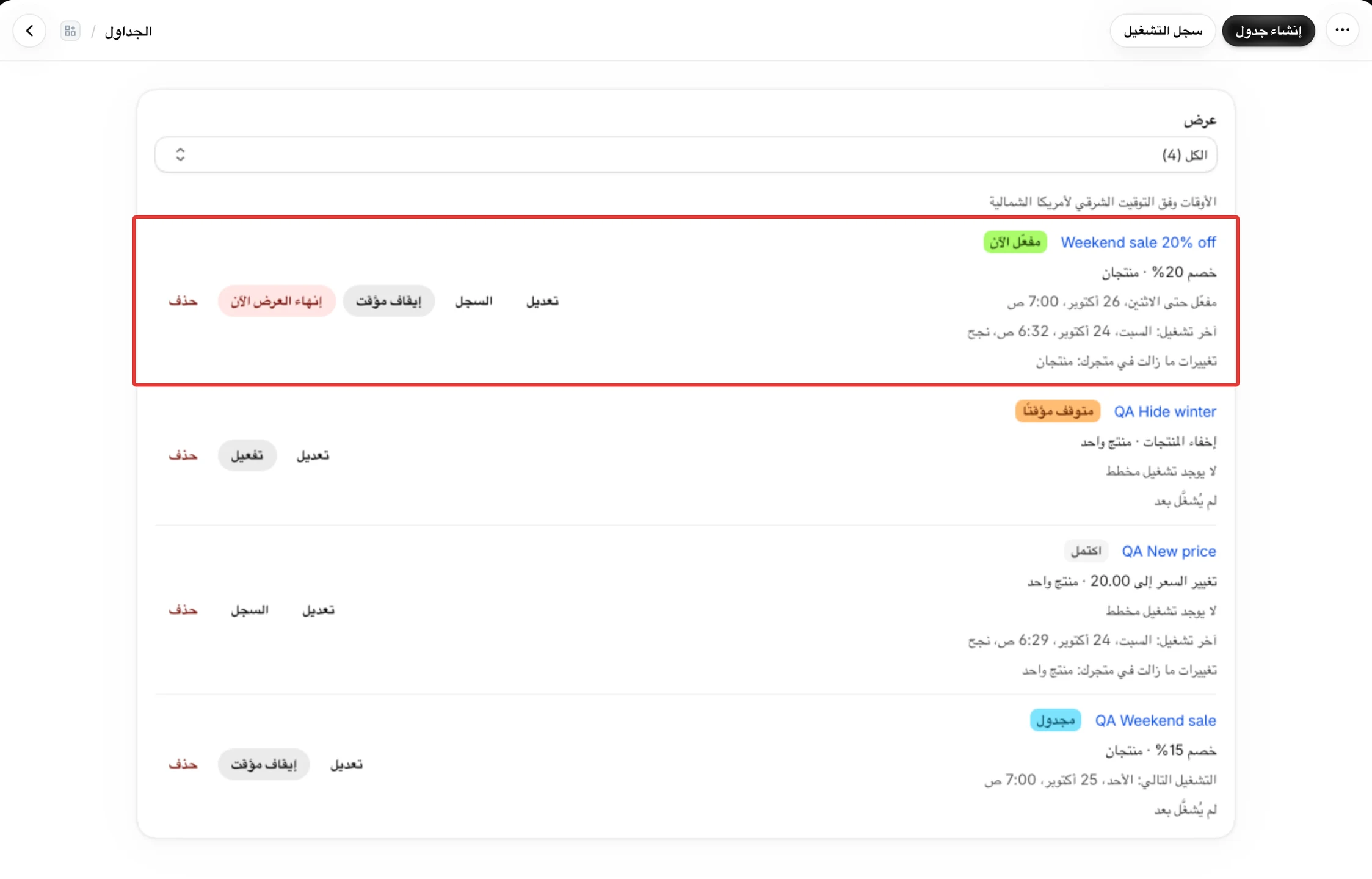Click the الجداول breadcrumb title

tap(128, 31)
